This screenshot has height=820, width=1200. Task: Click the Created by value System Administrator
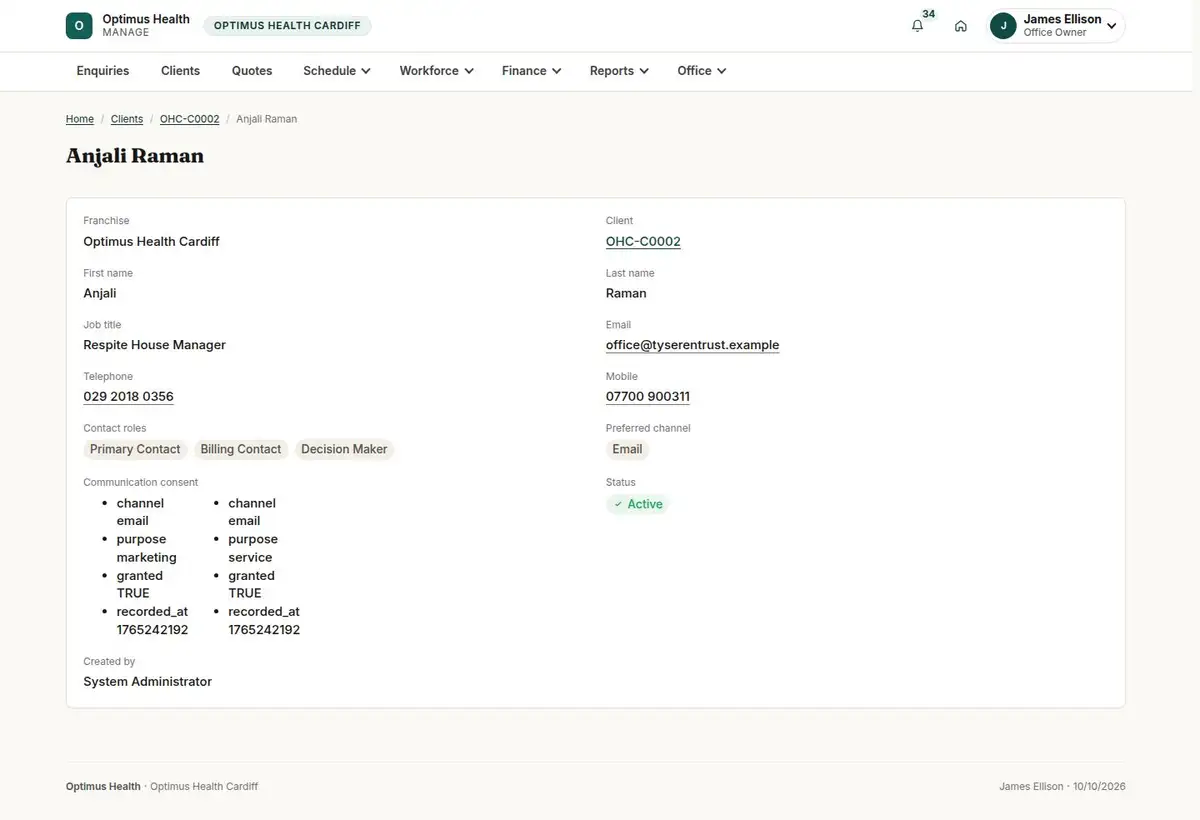point(147,682)
